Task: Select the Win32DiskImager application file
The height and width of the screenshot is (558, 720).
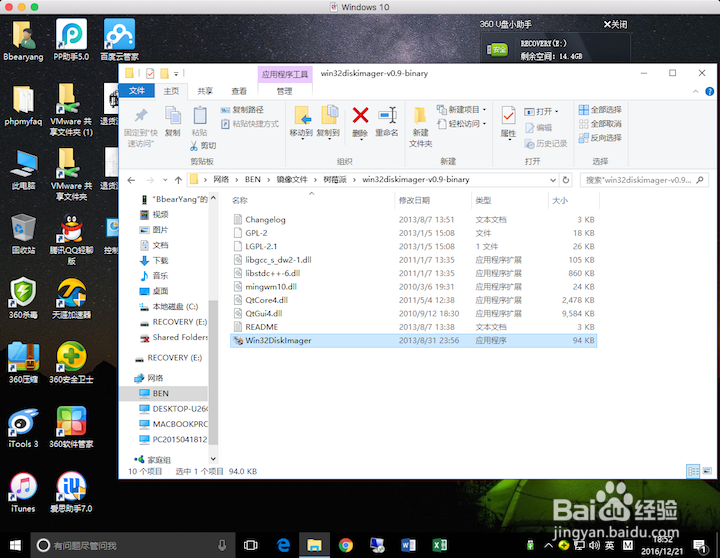Action: (x=413, y=340)
